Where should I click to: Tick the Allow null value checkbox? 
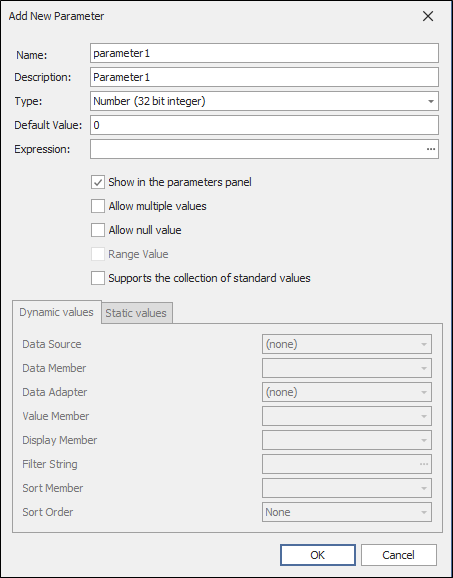click(98, 230)
